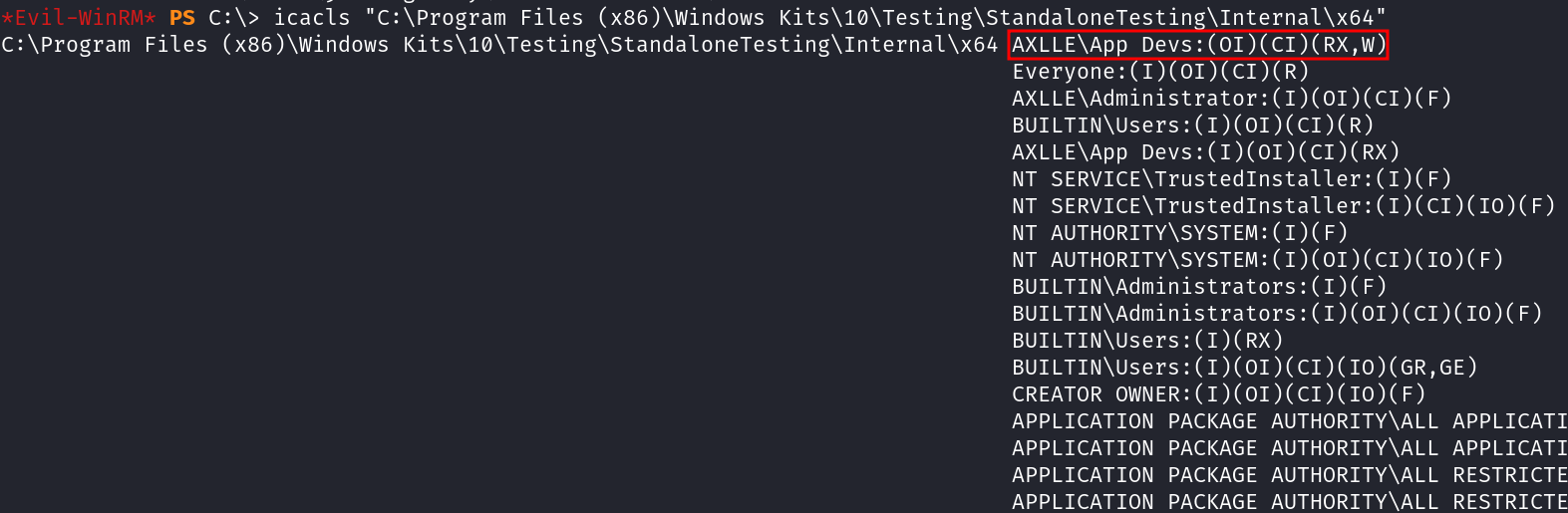Click the inherited App Devs (RX) entry

click(x=1205, y=152)
